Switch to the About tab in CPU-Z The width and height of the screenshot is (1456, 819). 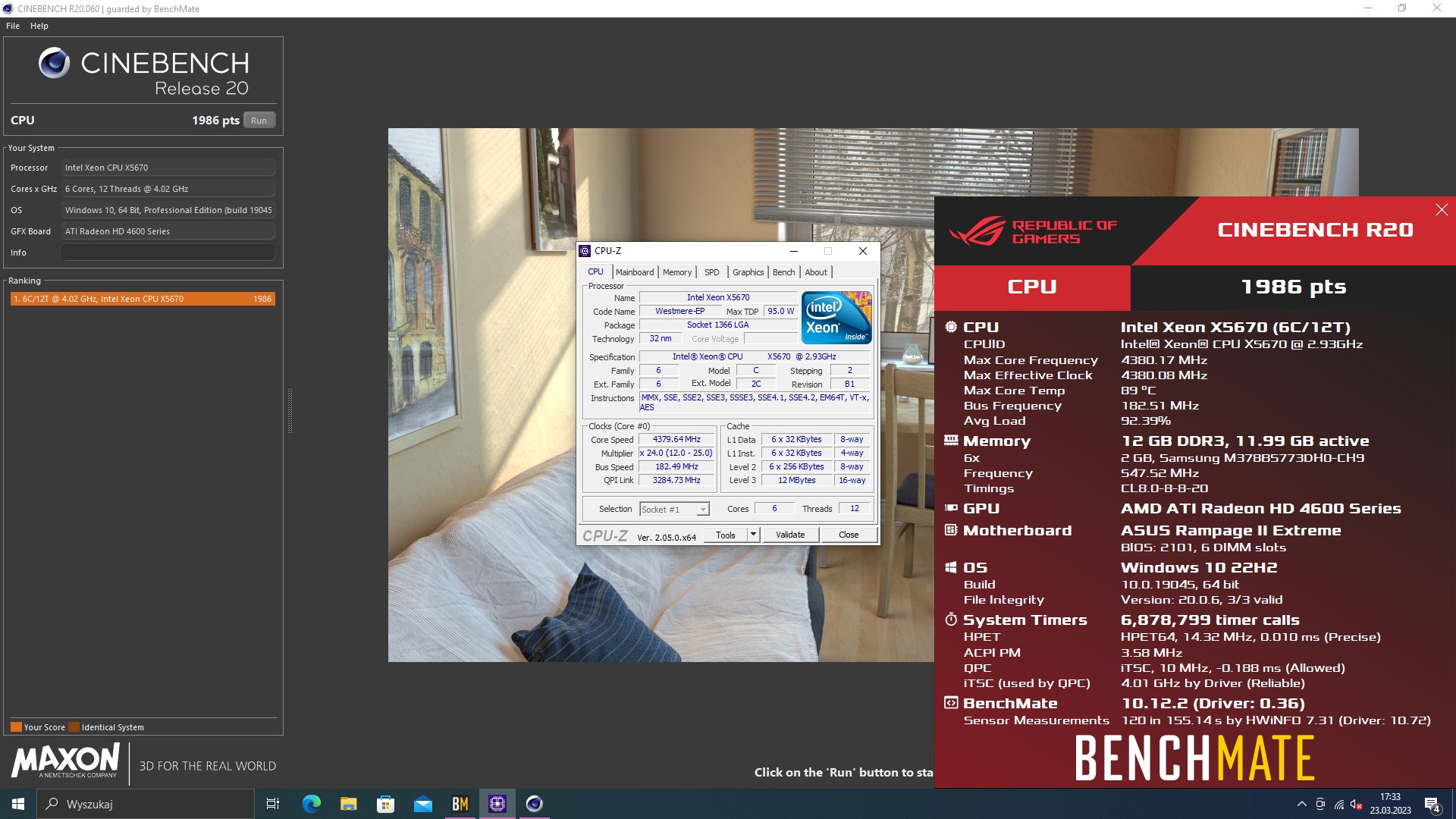click(816, 272)
